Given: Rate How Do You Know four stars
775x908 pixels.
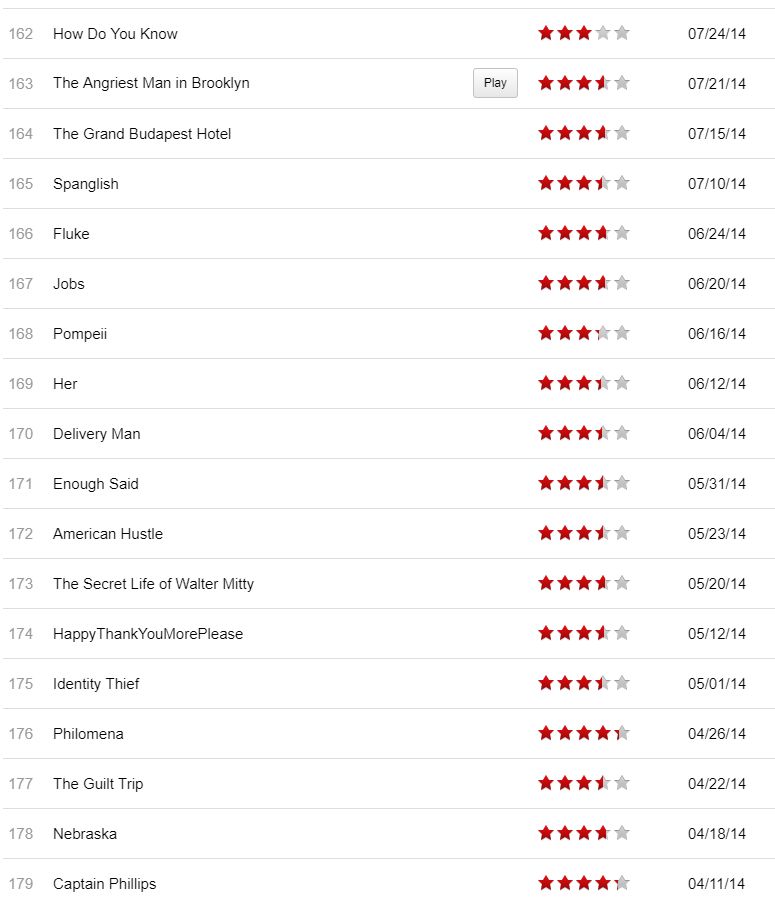Looking at the screenshot, I should click(x=603, y=33).
